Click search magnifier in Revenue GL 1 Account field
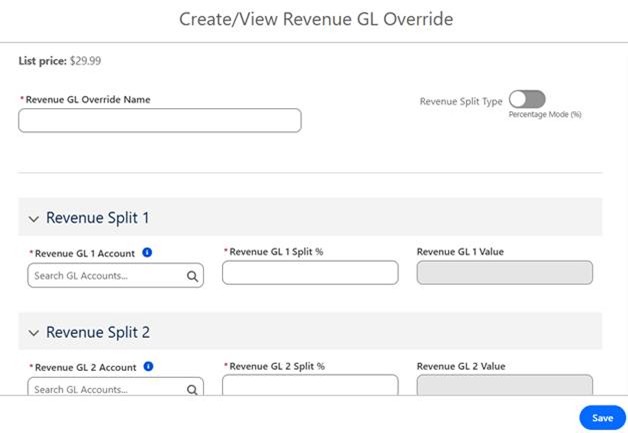 (192, 276)
